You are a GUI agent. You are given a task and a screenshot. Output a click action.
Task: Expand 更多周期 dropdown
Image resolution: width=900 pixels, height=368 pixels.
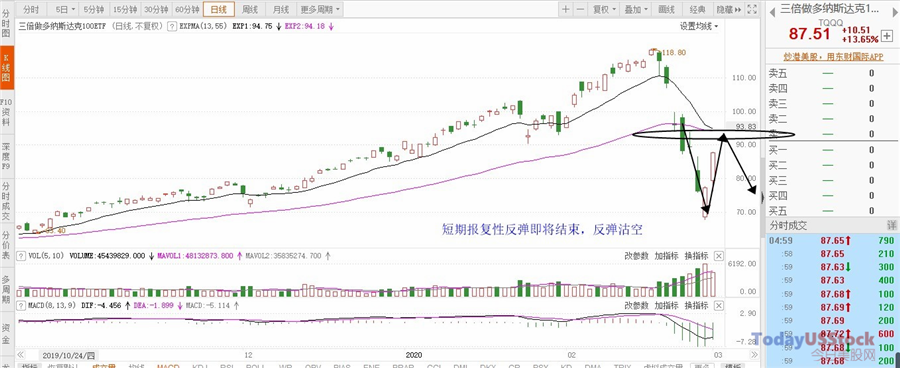(320, 9)
